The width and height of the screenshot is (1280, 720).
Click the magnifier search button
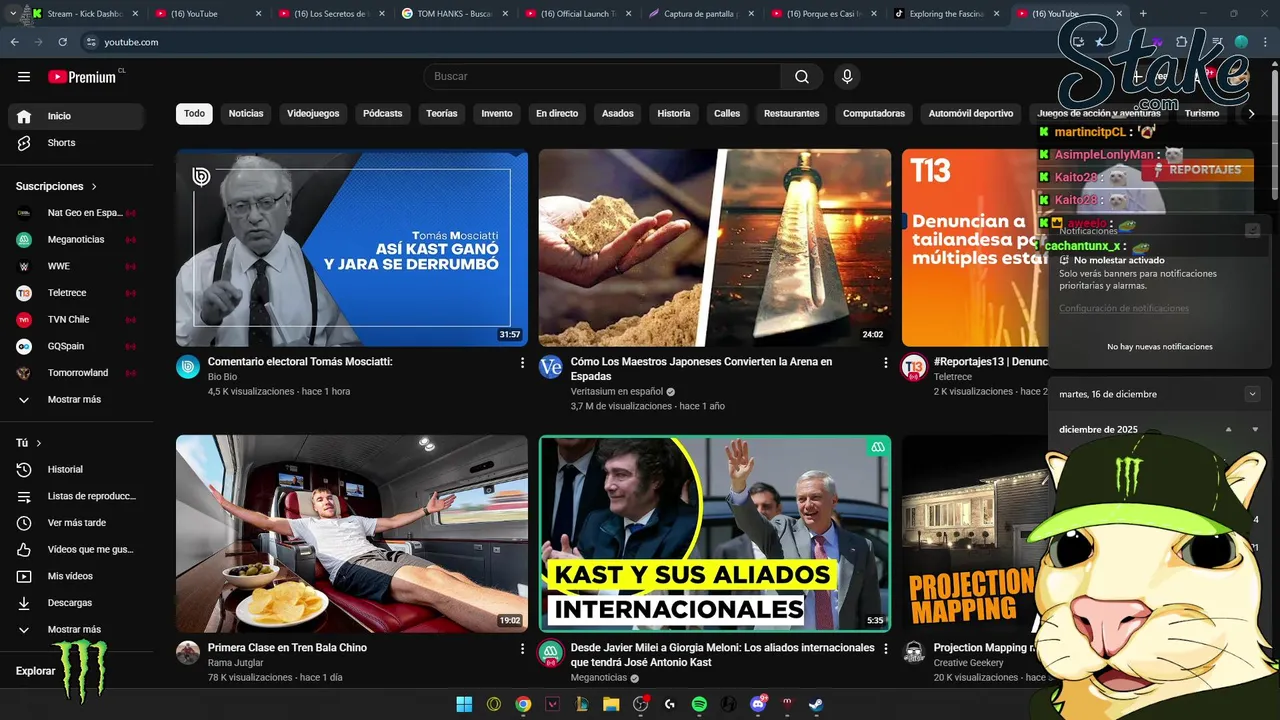[802, 77]
